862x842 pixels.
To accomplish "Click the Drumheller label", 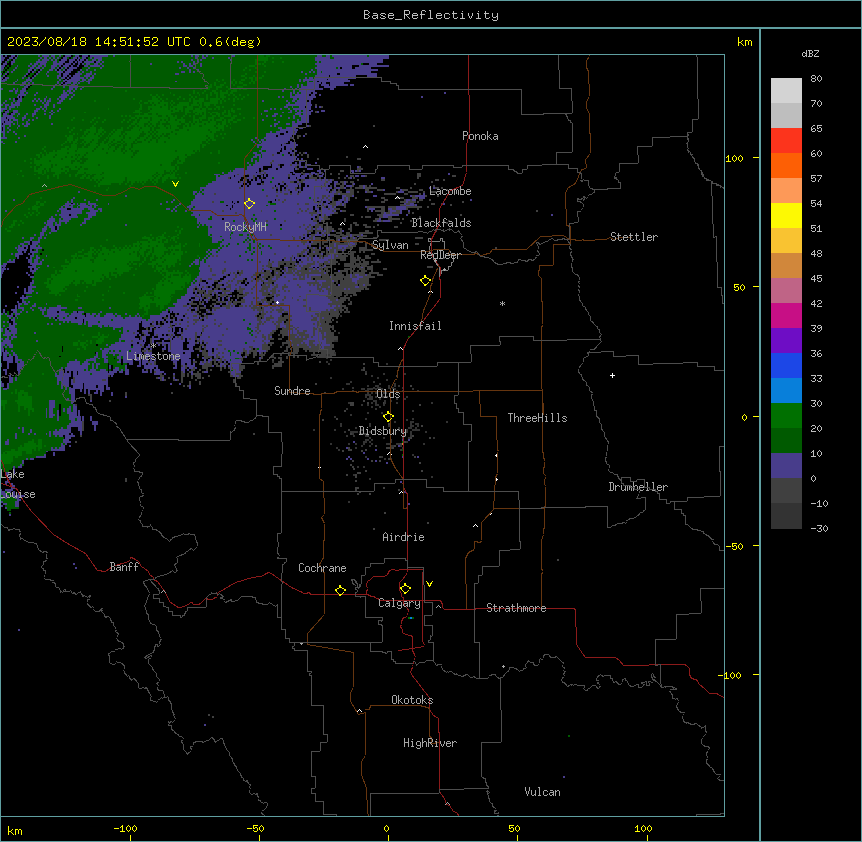I will [x=638, y=487].
